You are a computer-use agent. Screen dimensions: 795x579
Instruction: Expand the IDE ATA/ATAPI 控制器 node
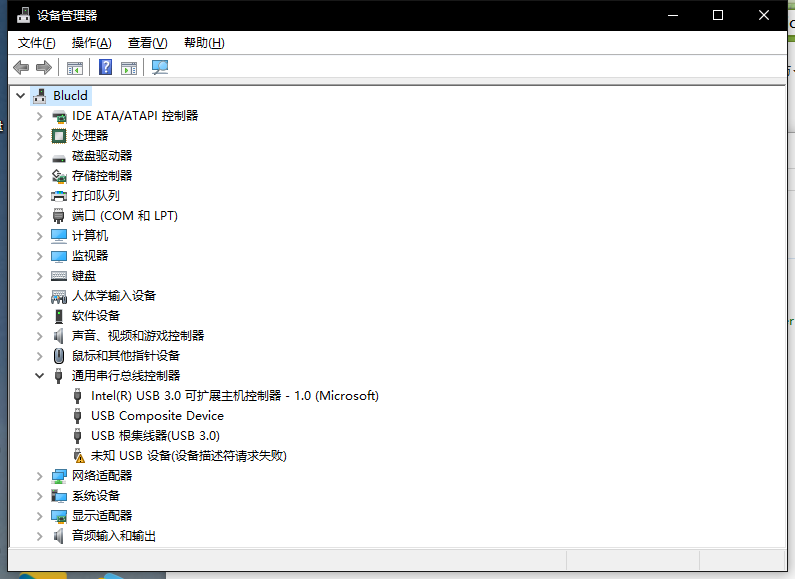pyautogui.click(x=40, y=116)
